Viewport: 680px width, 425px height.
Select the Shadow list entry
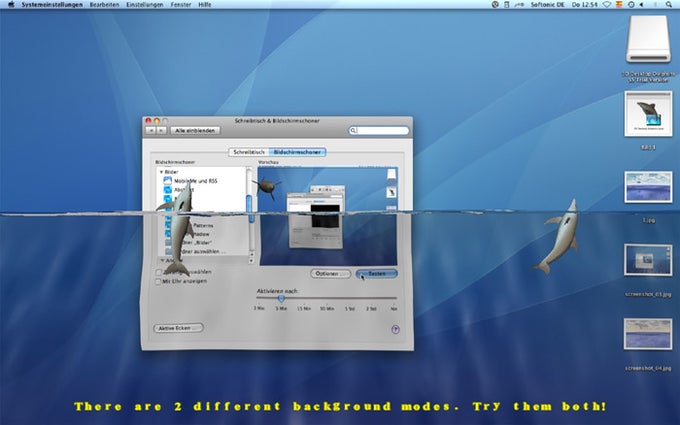click(202, 234)
